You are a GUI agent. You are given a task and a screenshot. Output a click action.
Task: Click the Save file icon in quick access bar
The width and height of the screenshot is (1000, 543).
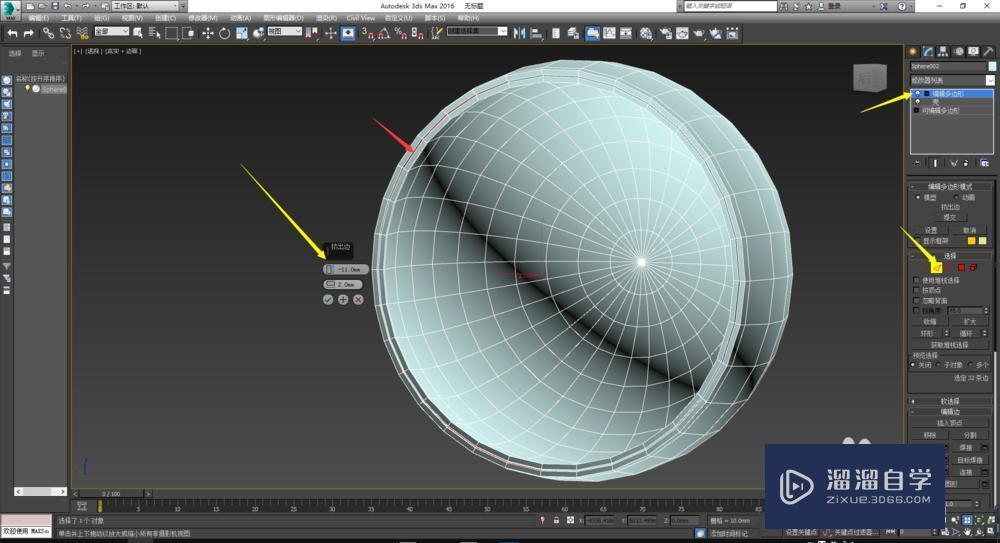tap(55, 6)
